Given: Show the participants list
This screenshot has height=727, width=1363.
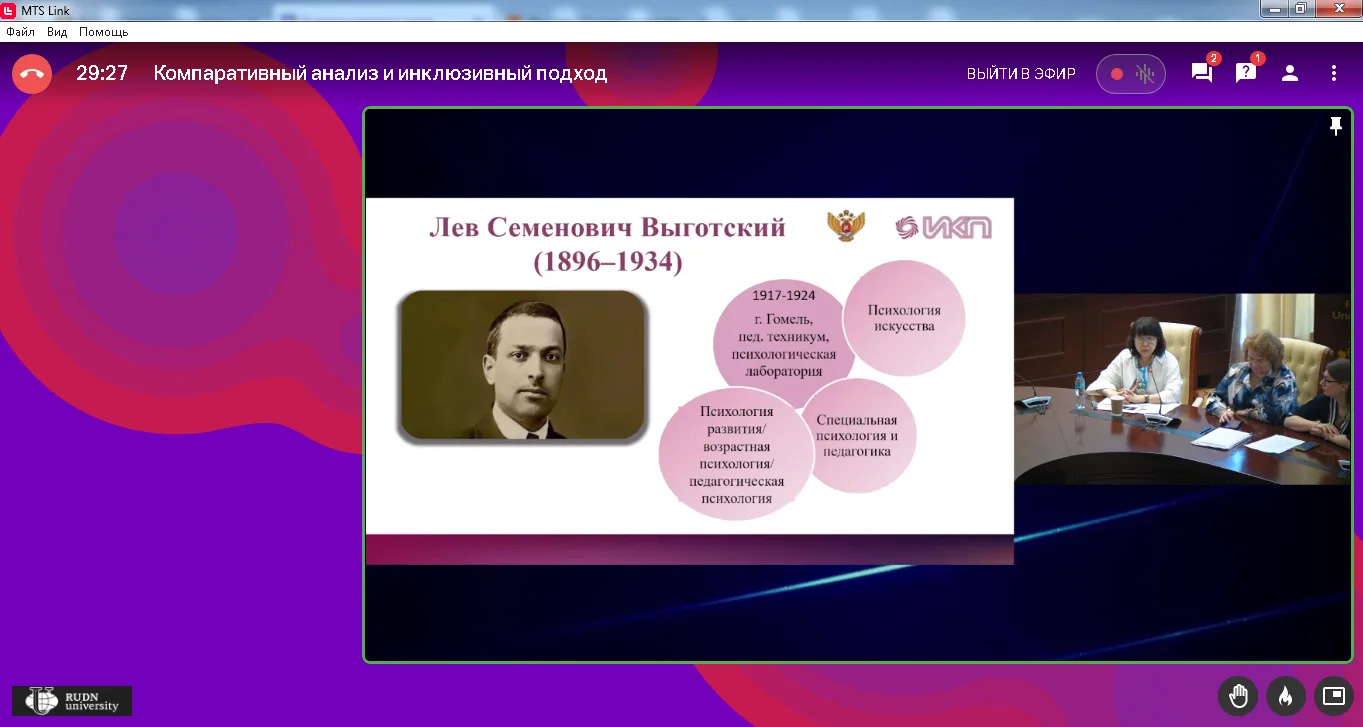Looking at the screenshot, I should click(1290, 73).
